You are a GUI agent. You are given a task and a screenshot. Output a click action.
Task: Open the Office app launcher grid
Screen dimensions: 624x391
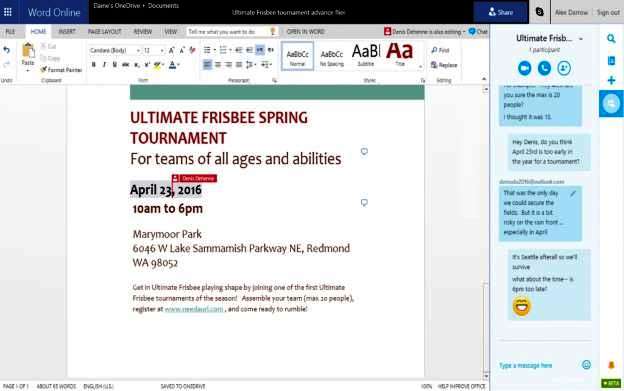coord(8,12)
